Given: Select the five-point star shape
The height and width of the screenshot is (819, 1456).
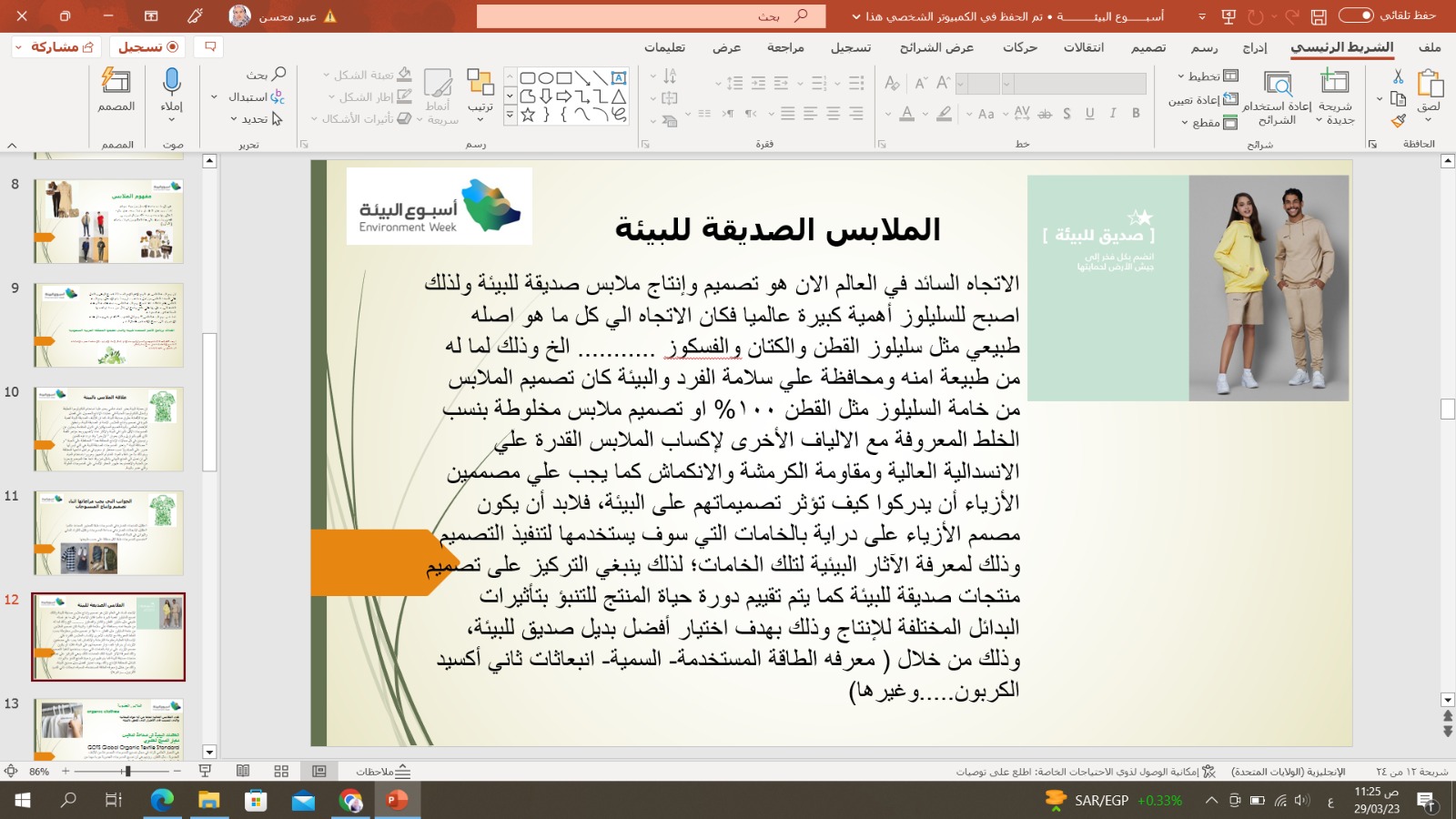Looking at the screenshot, I should coord(528,115).
